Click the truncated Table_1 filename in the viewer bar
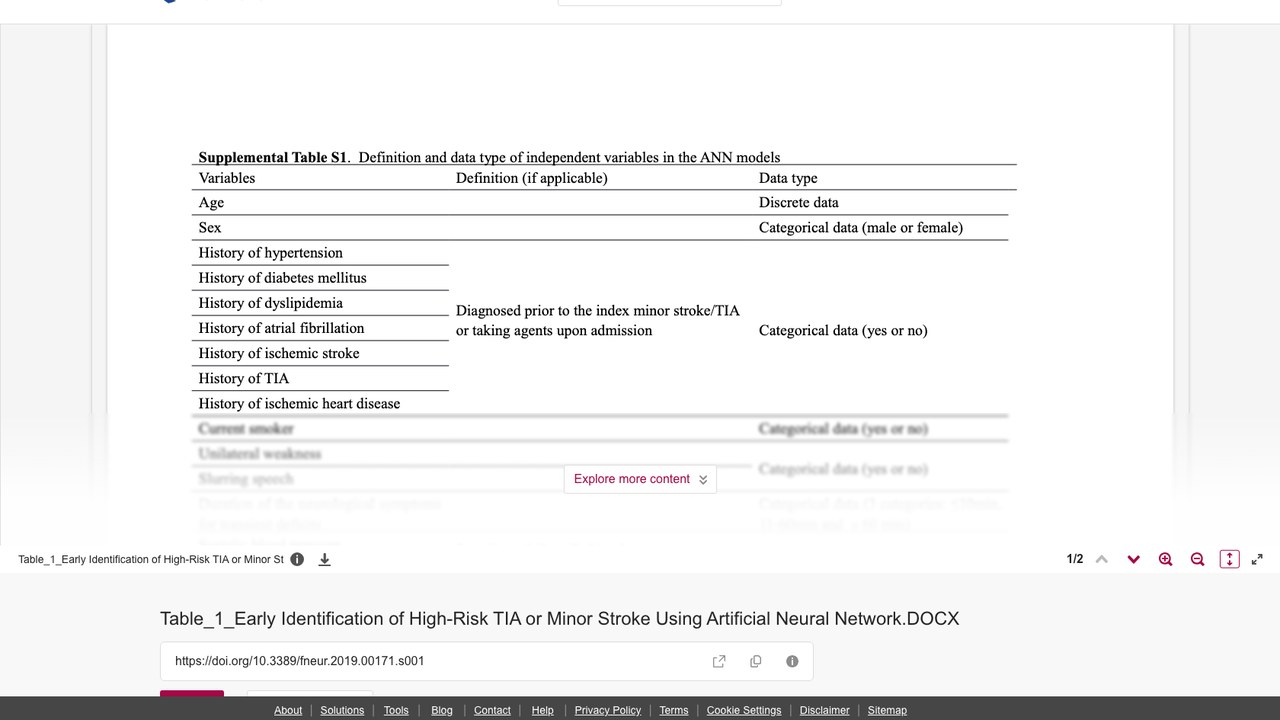1280x720 pixels. [x=151, y=559]
